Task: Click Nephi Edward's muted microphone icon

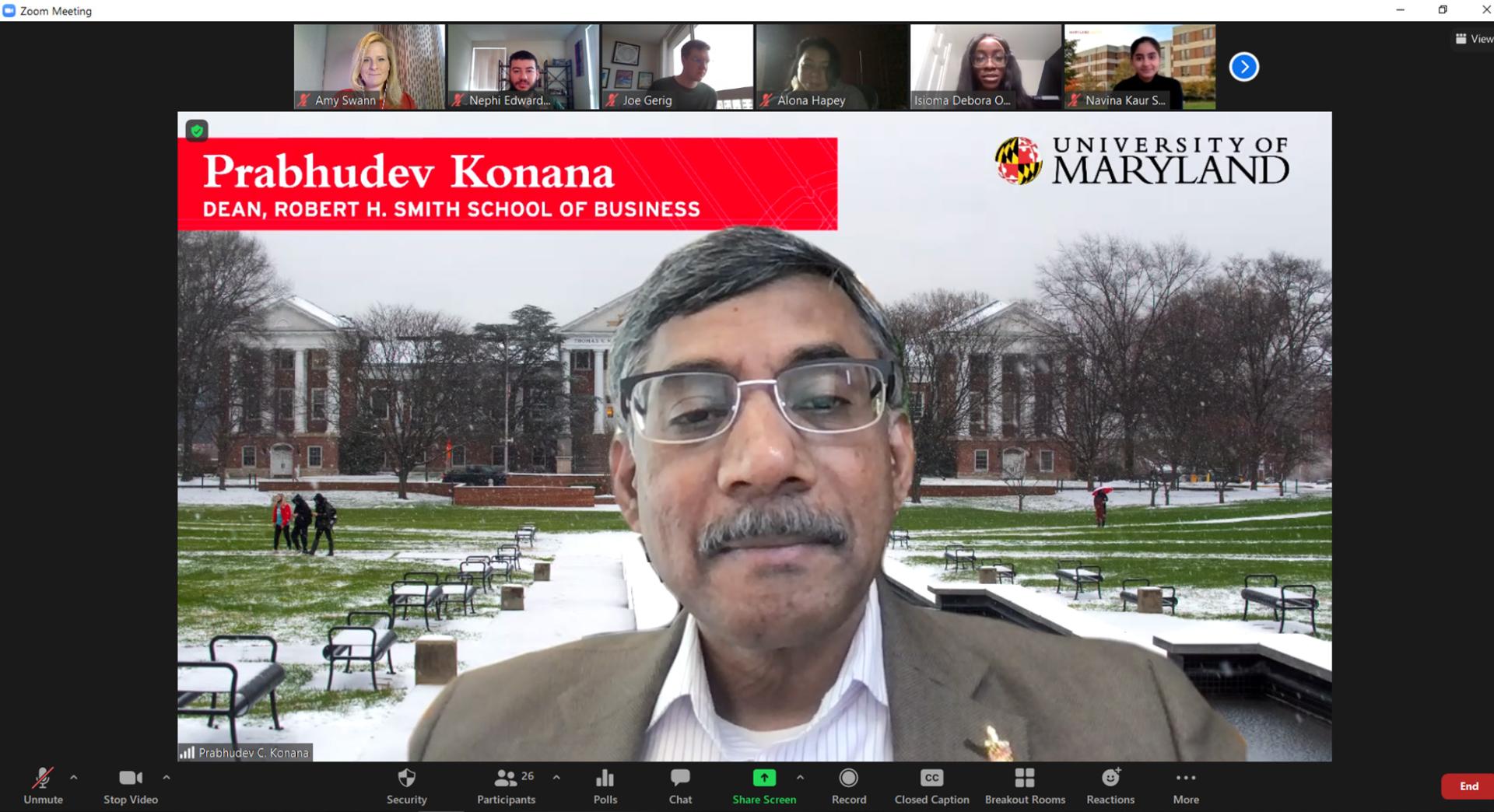Action: (458, 100)
